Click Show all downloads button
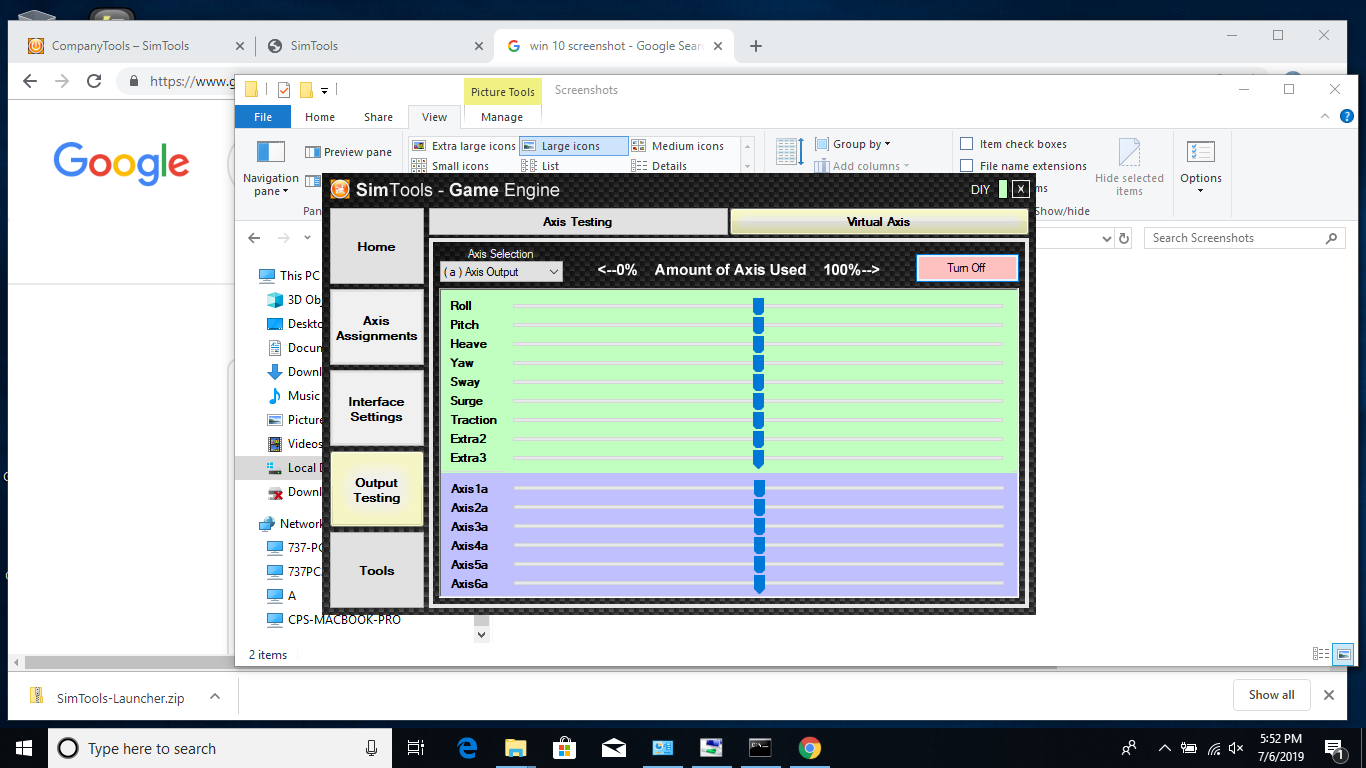This screenshot has height=768, width=1366. click(1271, 695)
